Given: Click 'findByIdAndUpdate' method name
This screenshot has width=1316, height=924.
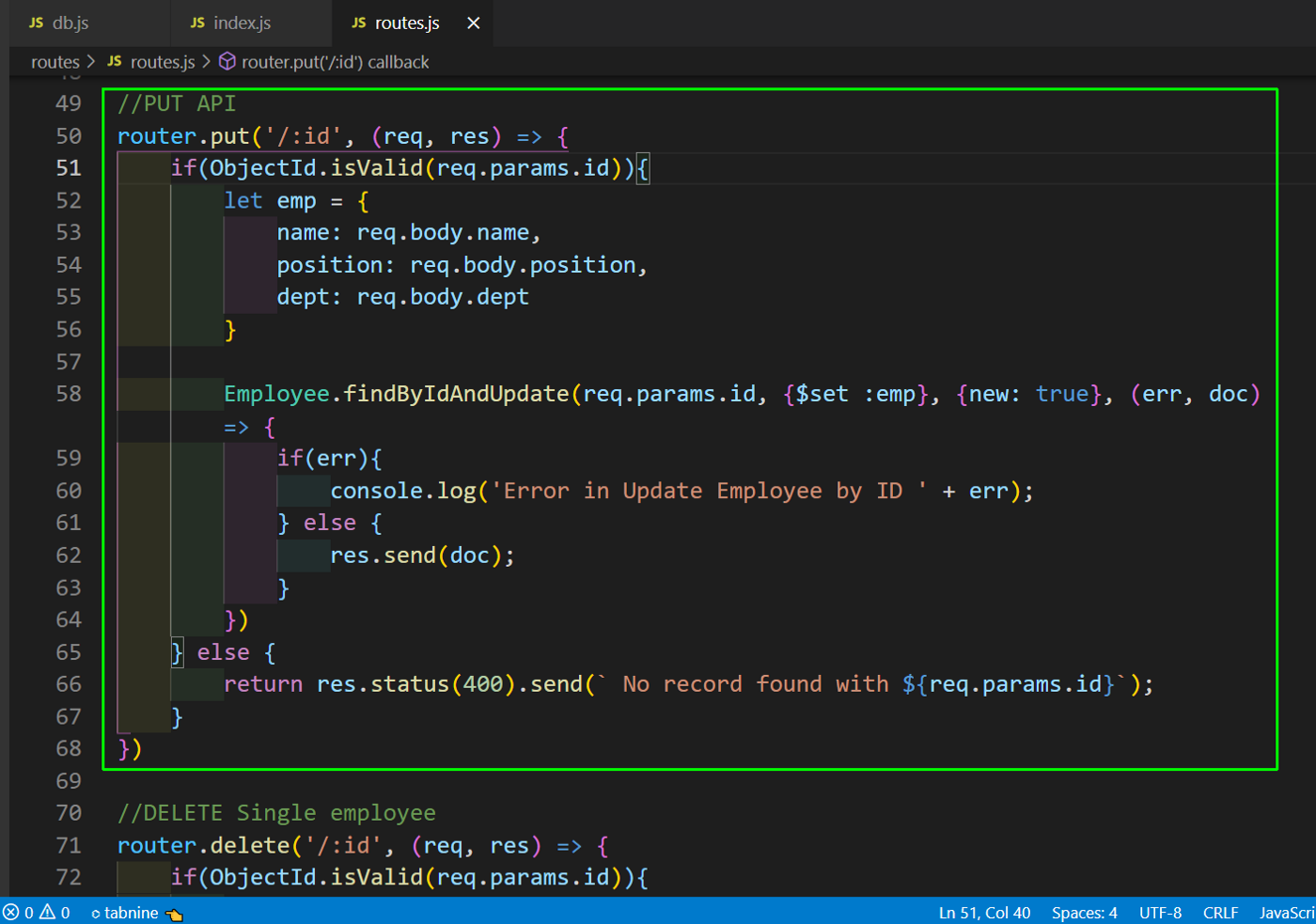Looking at the screenshot, I should pyautogui.click(x=457, y=394).
